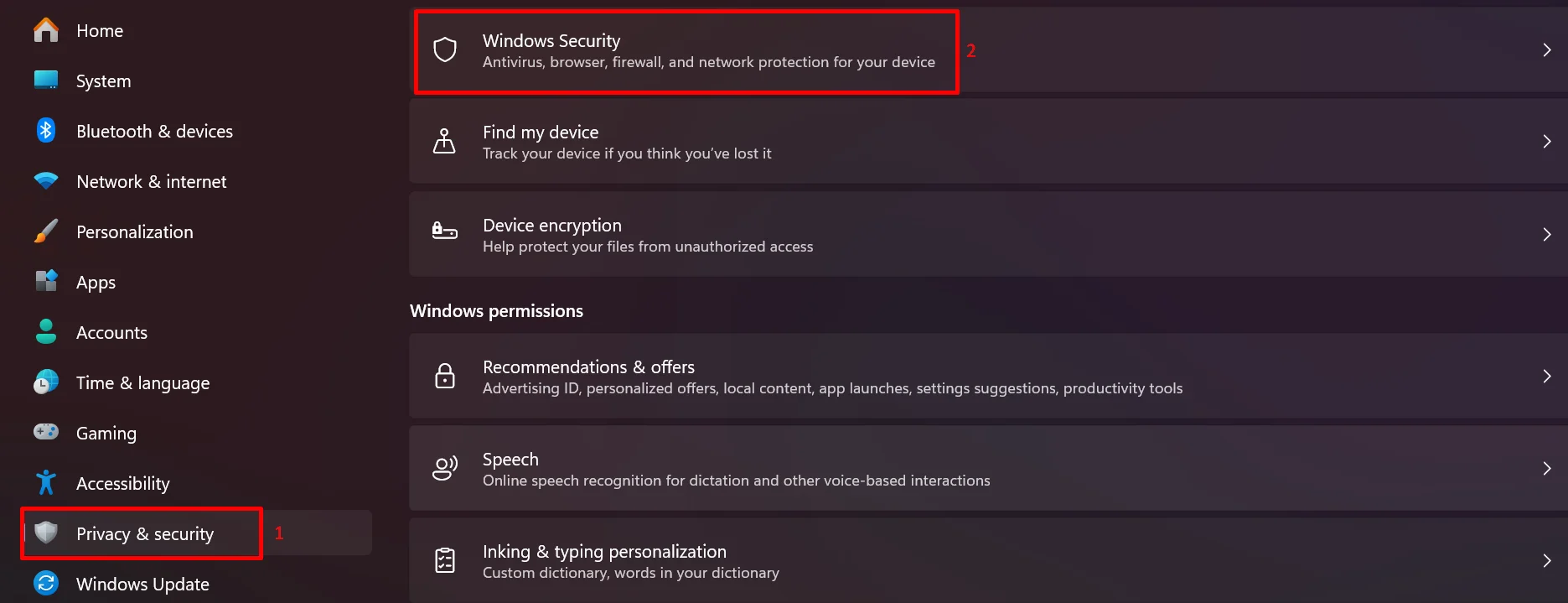Viewport: 1568px width, 603px height.
Task: Expand the Inking & typing personalization chevron
Action: coord(1546,560)
